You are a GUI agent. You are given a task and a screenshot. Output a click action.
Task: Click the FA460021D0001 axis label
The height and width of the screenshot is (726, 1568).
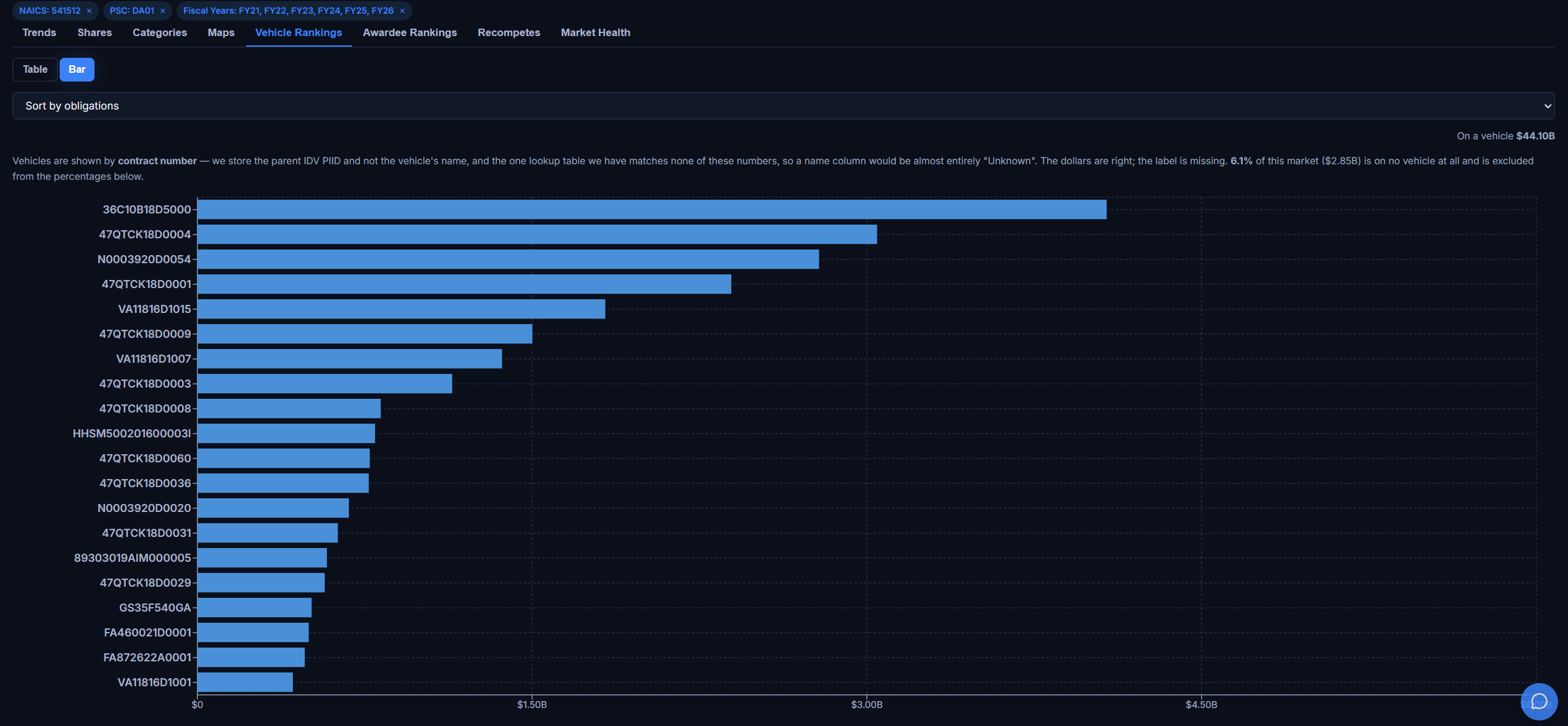147,633
